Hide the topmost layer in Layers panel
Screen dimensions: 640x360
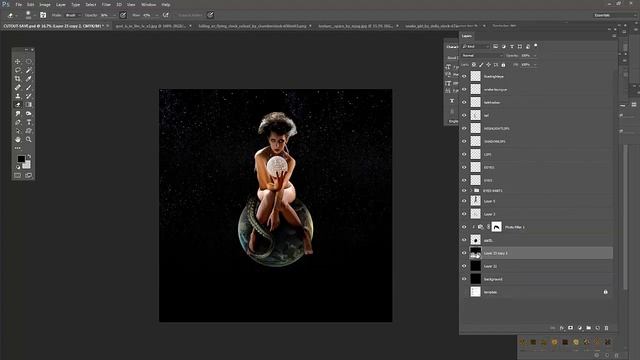coord(464,76)
